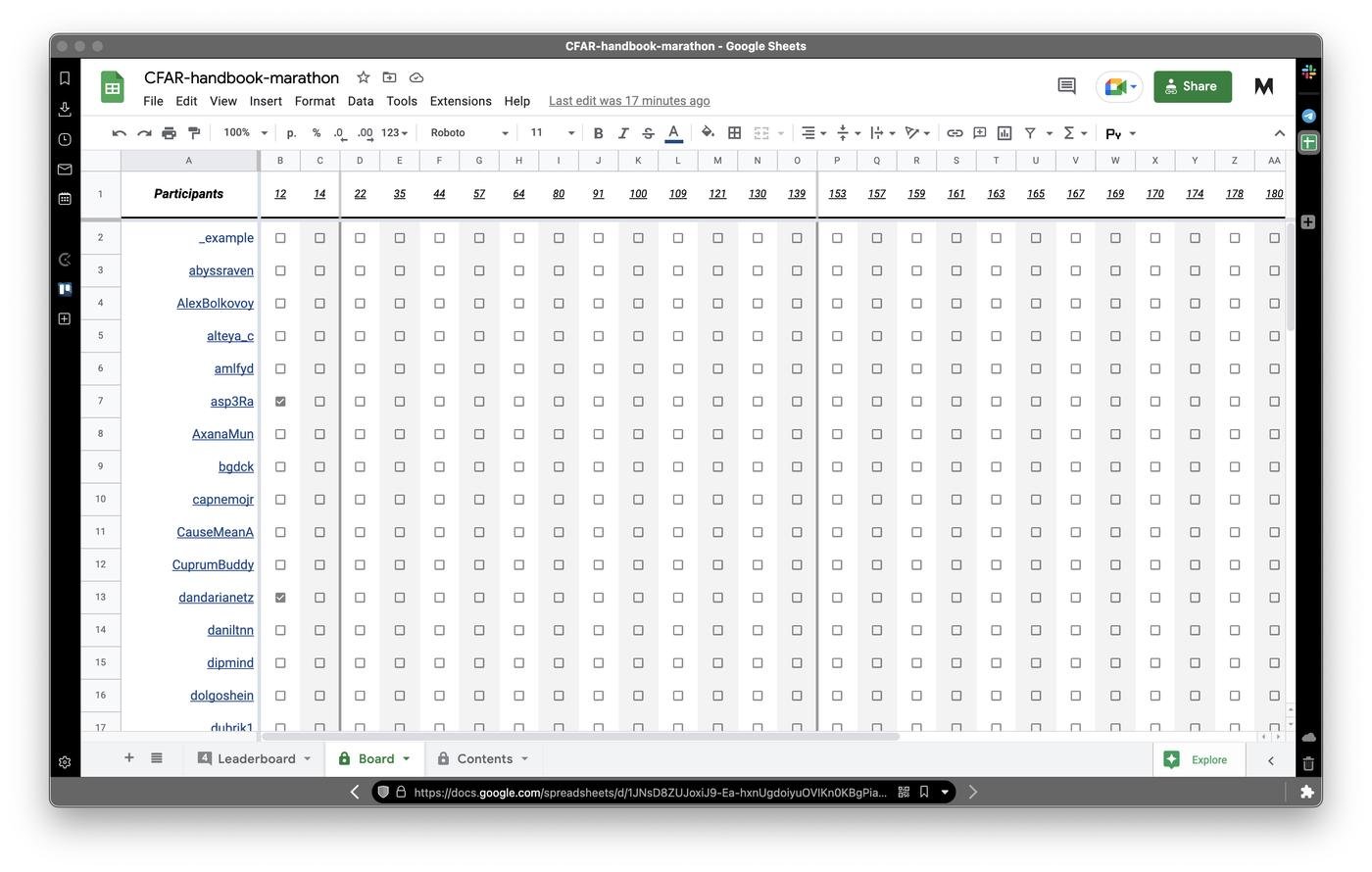Click the green Share button
Screen dimensions: 1372x872
tap(1191, 86)
